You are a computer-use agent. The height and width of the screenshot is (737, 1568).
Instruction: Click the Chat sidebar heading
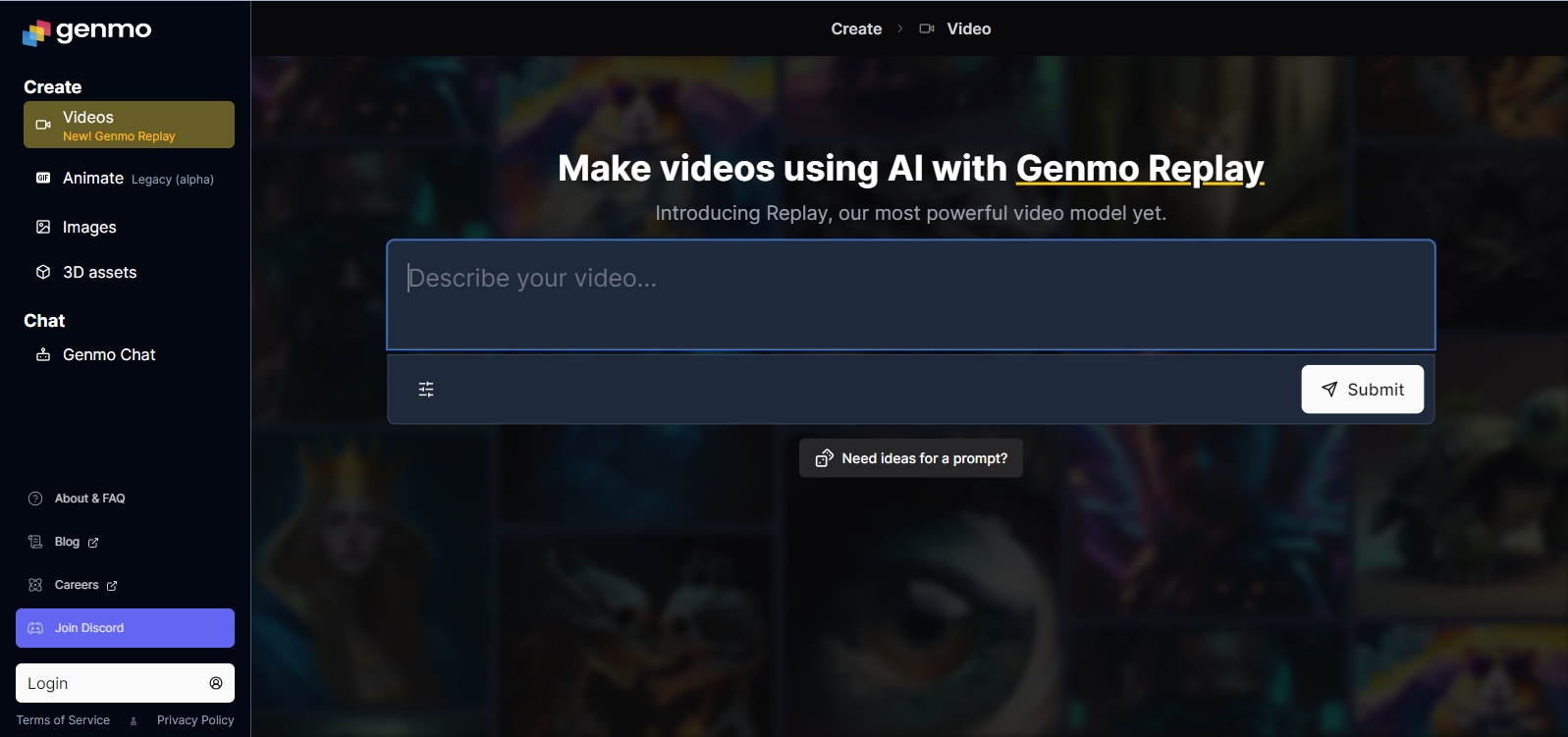coord(44,321)
